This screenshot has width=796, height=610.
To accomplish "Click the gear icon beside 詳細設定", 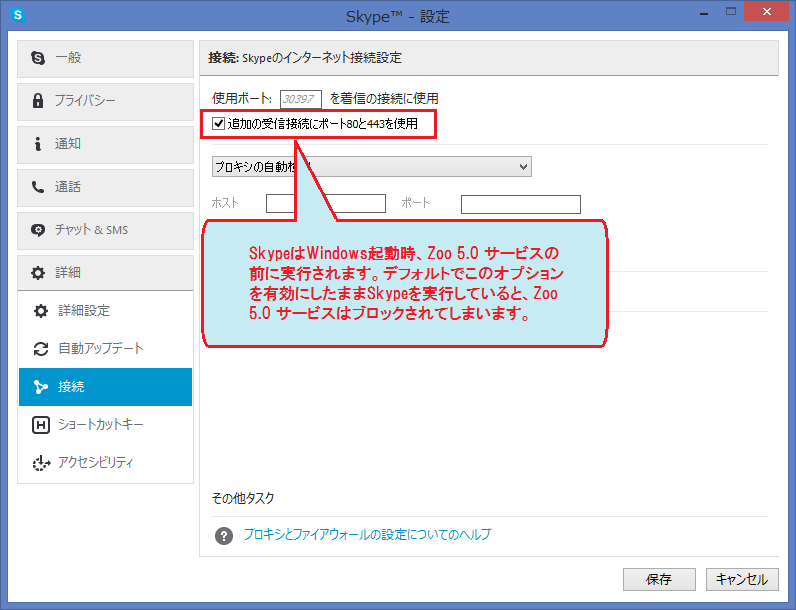I will point(41,311).
